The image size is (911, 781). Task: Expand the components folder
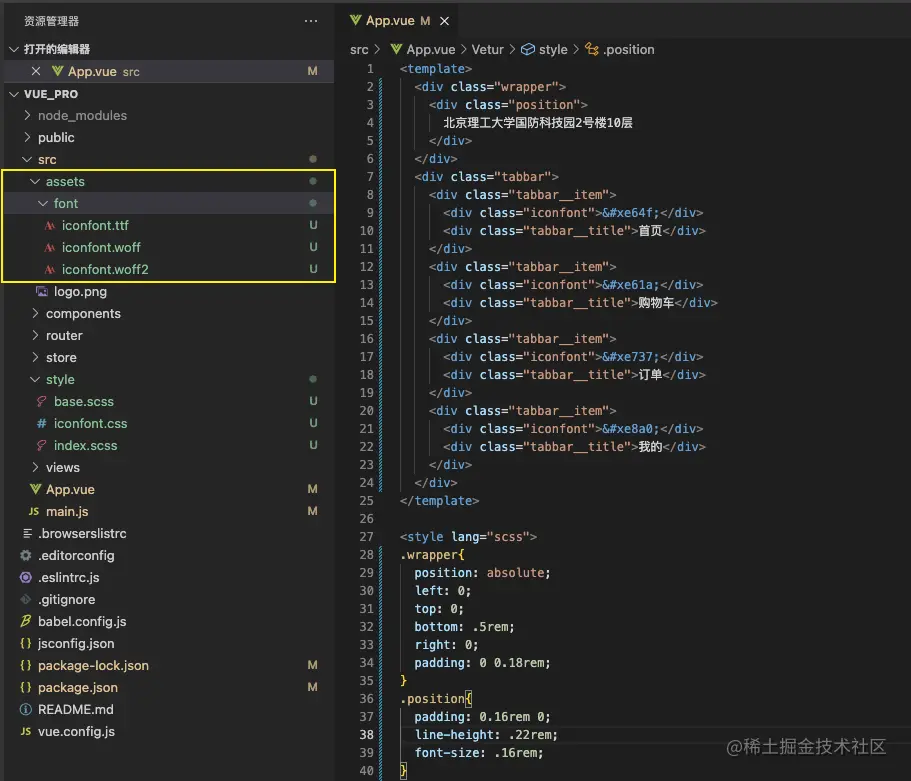tap(35, 313)
